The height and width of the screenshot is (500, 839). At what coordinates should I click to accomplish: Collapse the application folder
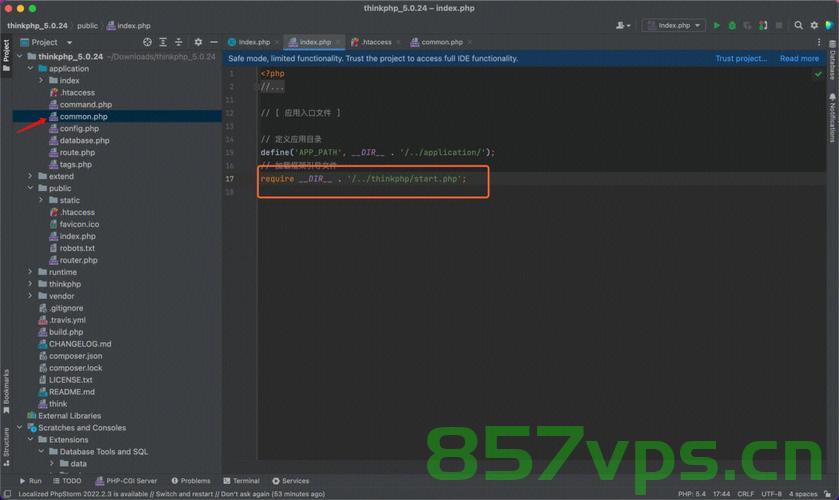point(30,69)
